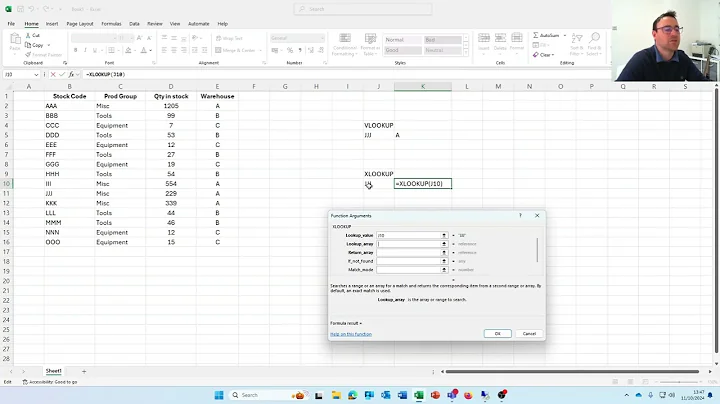The width and height of the screenshot is (720, 404).
Task: Open the font size combo box
Action: pyautogui.click(x=125, y=38)
